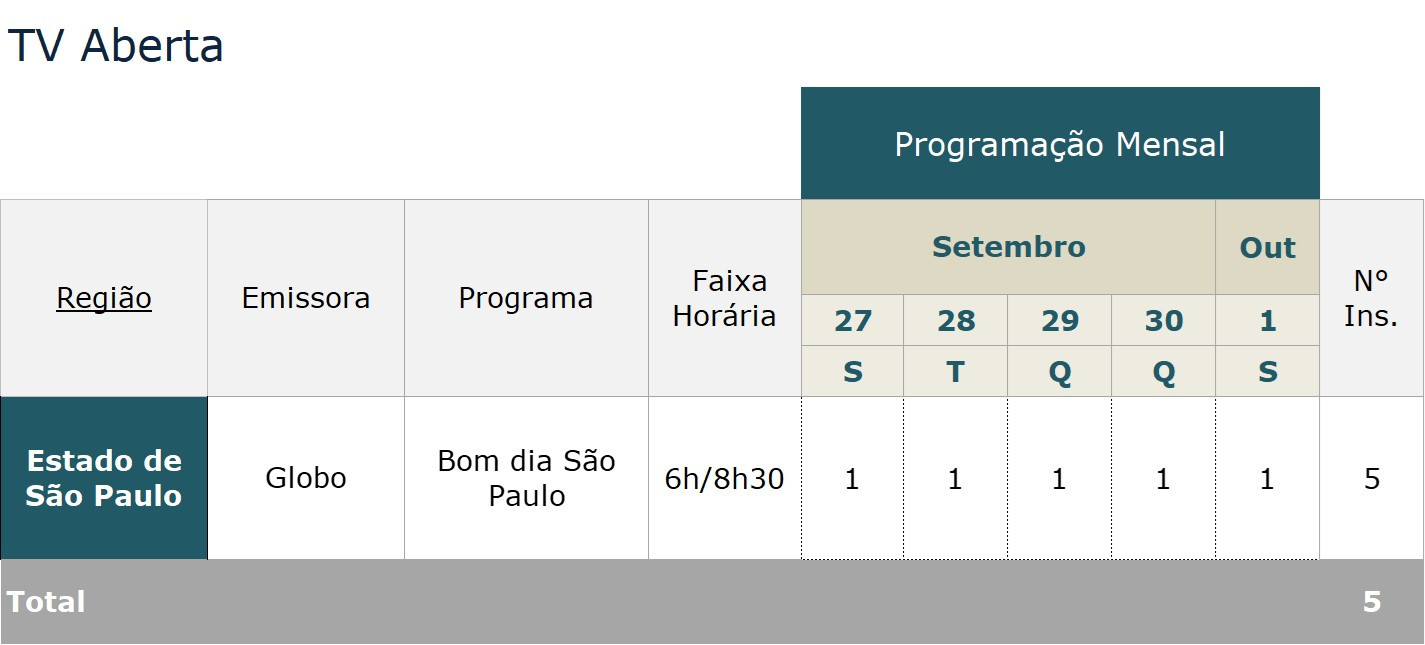The height and width of the screenshot is (645, 1425).
Task: Select the insertion cell under day 27
Action: 852,478
